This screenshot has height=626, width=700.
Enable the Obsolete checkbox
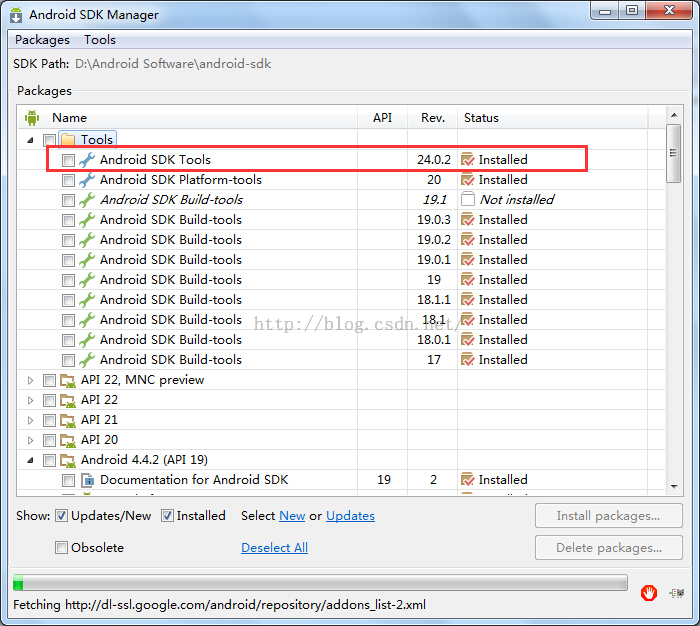(61, 547)
